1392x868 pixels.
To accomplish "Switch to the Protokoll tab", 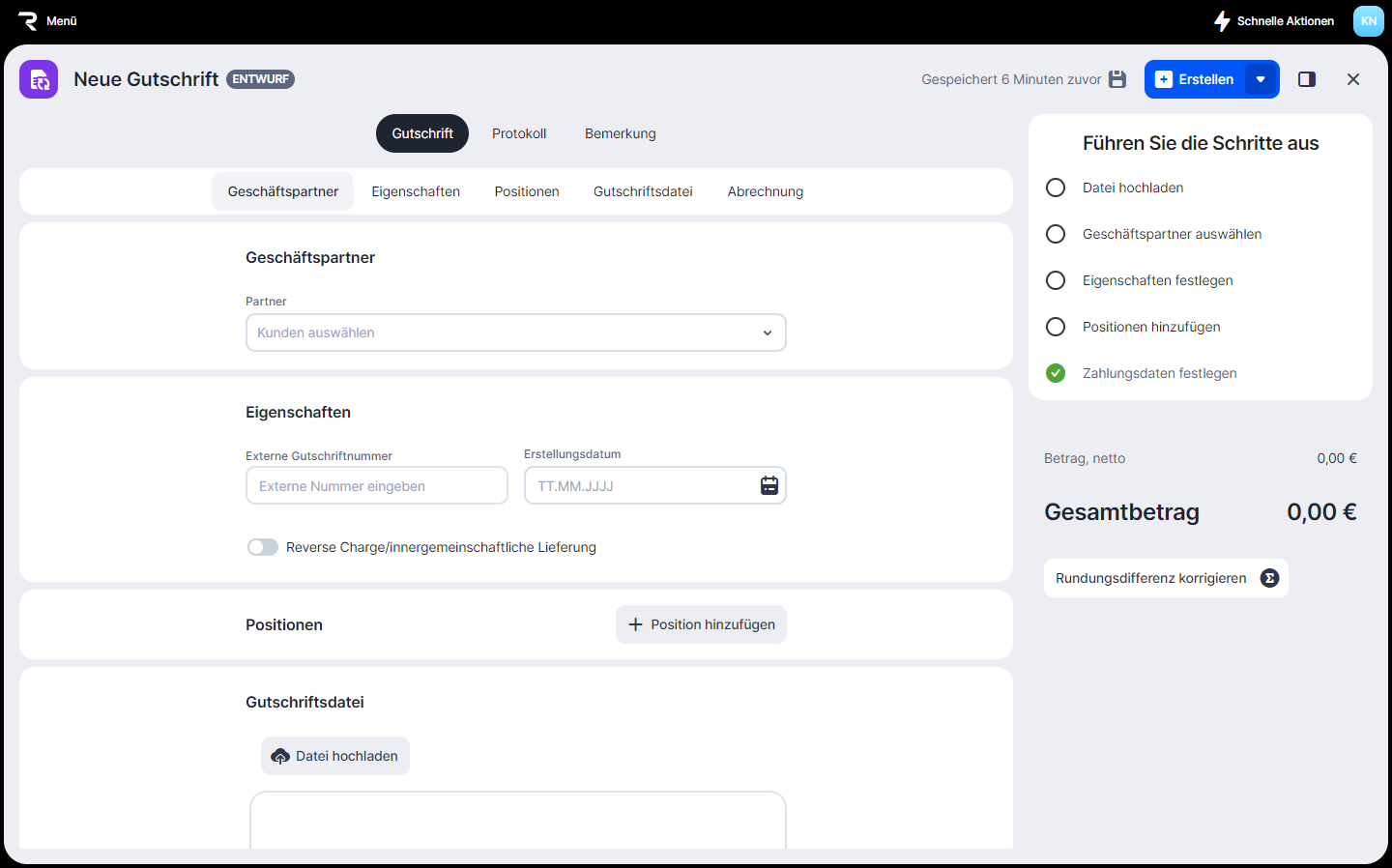I will pyautogui.click(x=519, y=133).
